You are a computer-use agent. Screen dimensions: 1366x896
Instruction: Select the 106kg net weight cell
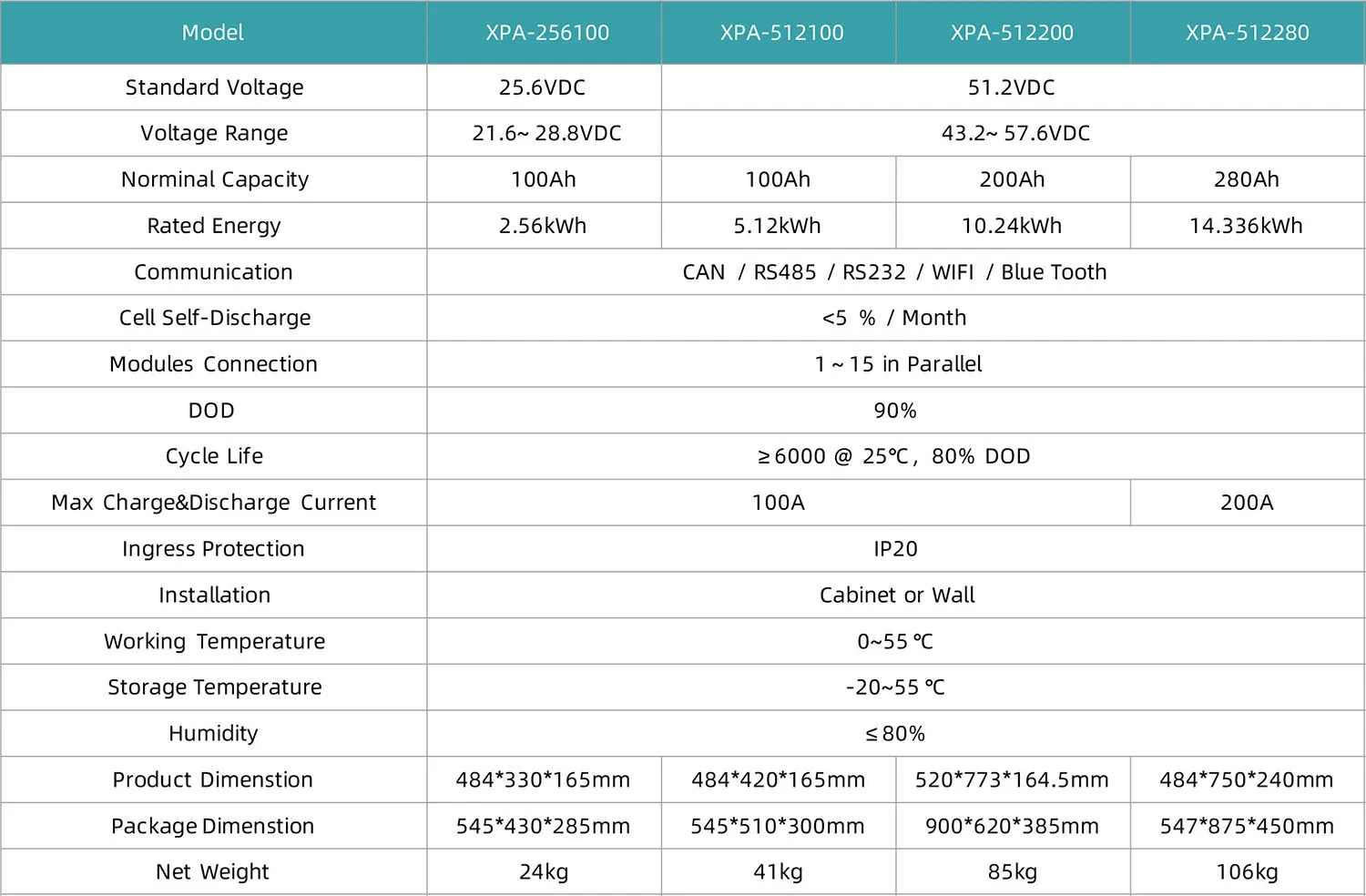tap(1247, 872)
